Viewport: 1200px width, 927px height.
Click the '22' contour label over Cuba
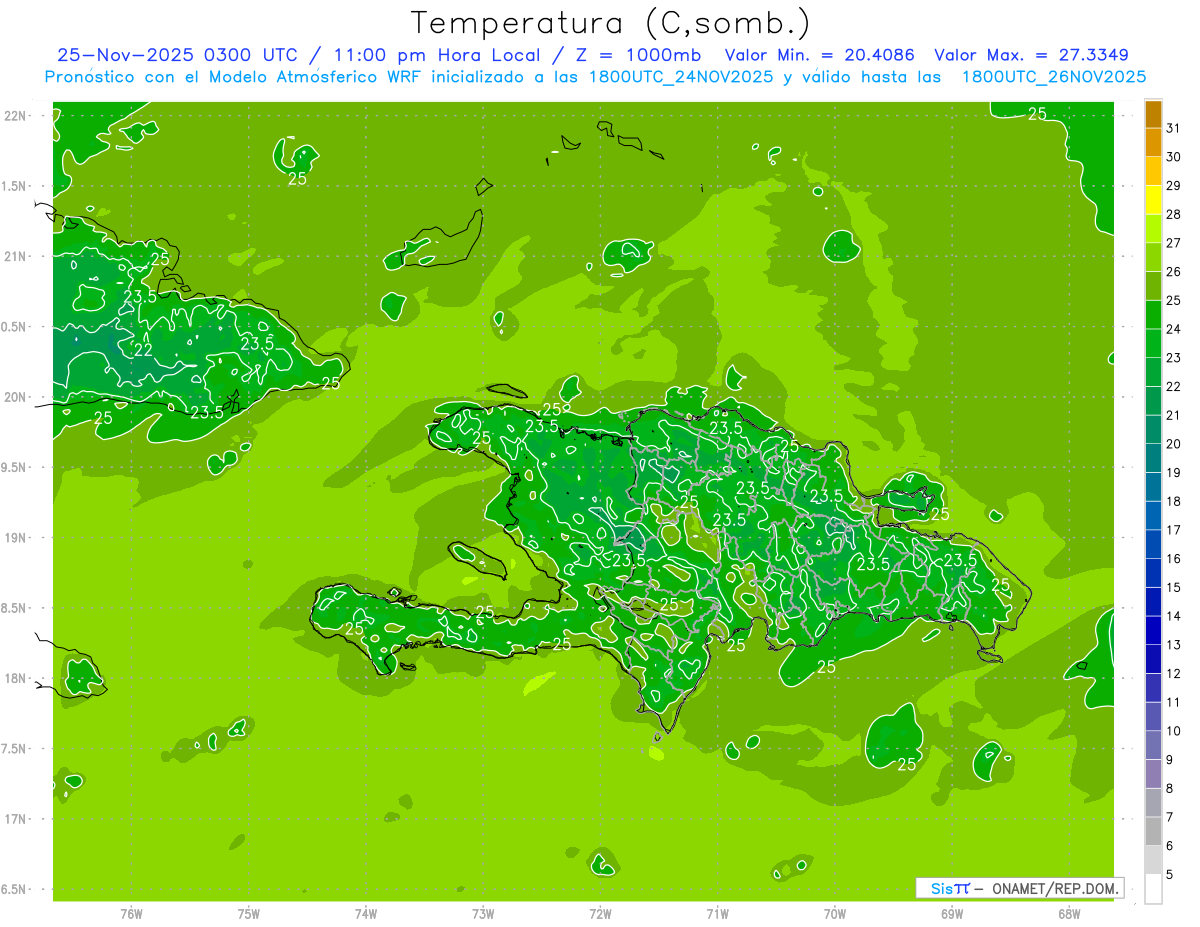[143, 350]
